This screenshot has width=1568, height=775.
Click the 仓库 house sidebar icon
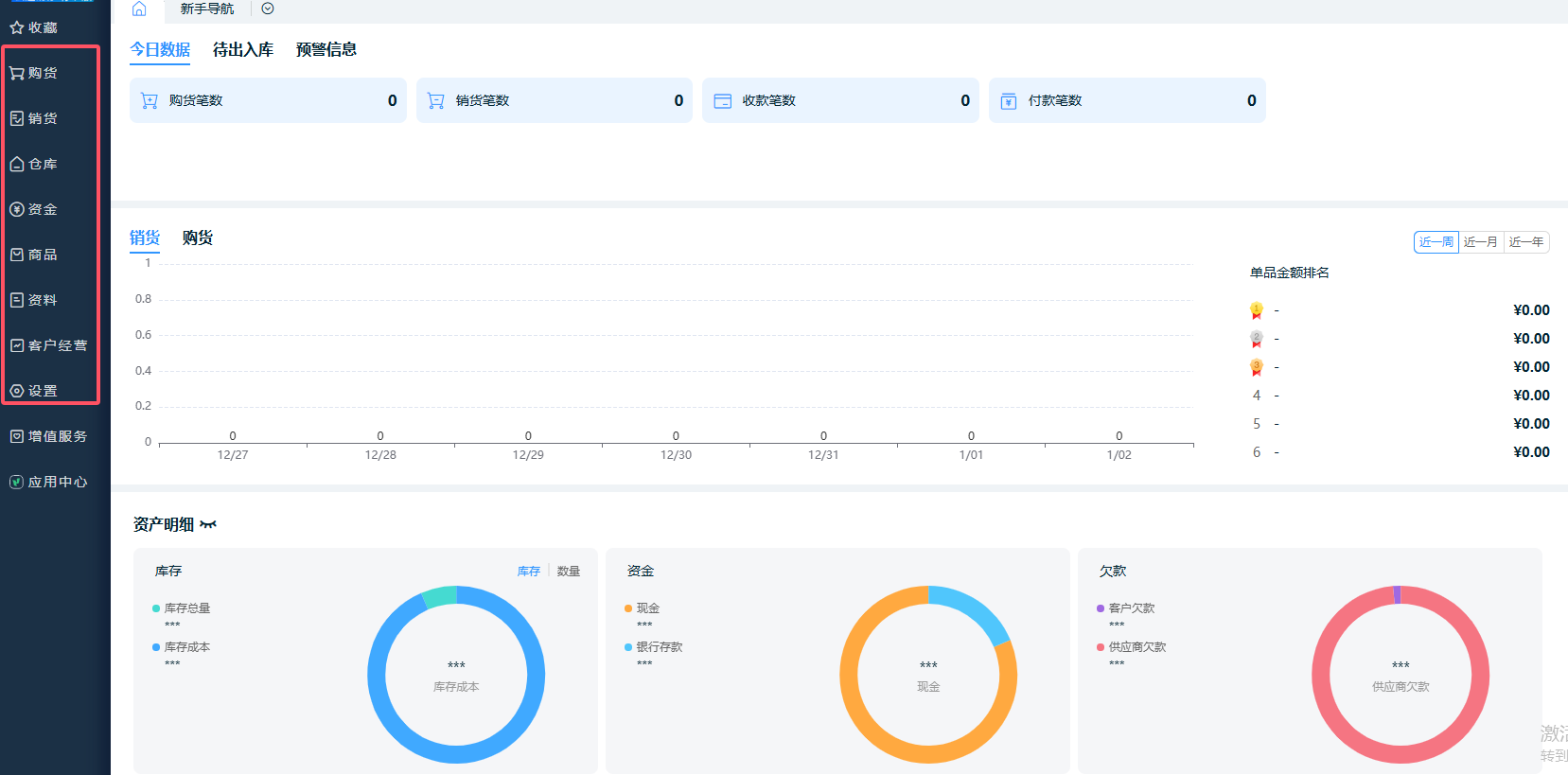[x=17, y=164]
